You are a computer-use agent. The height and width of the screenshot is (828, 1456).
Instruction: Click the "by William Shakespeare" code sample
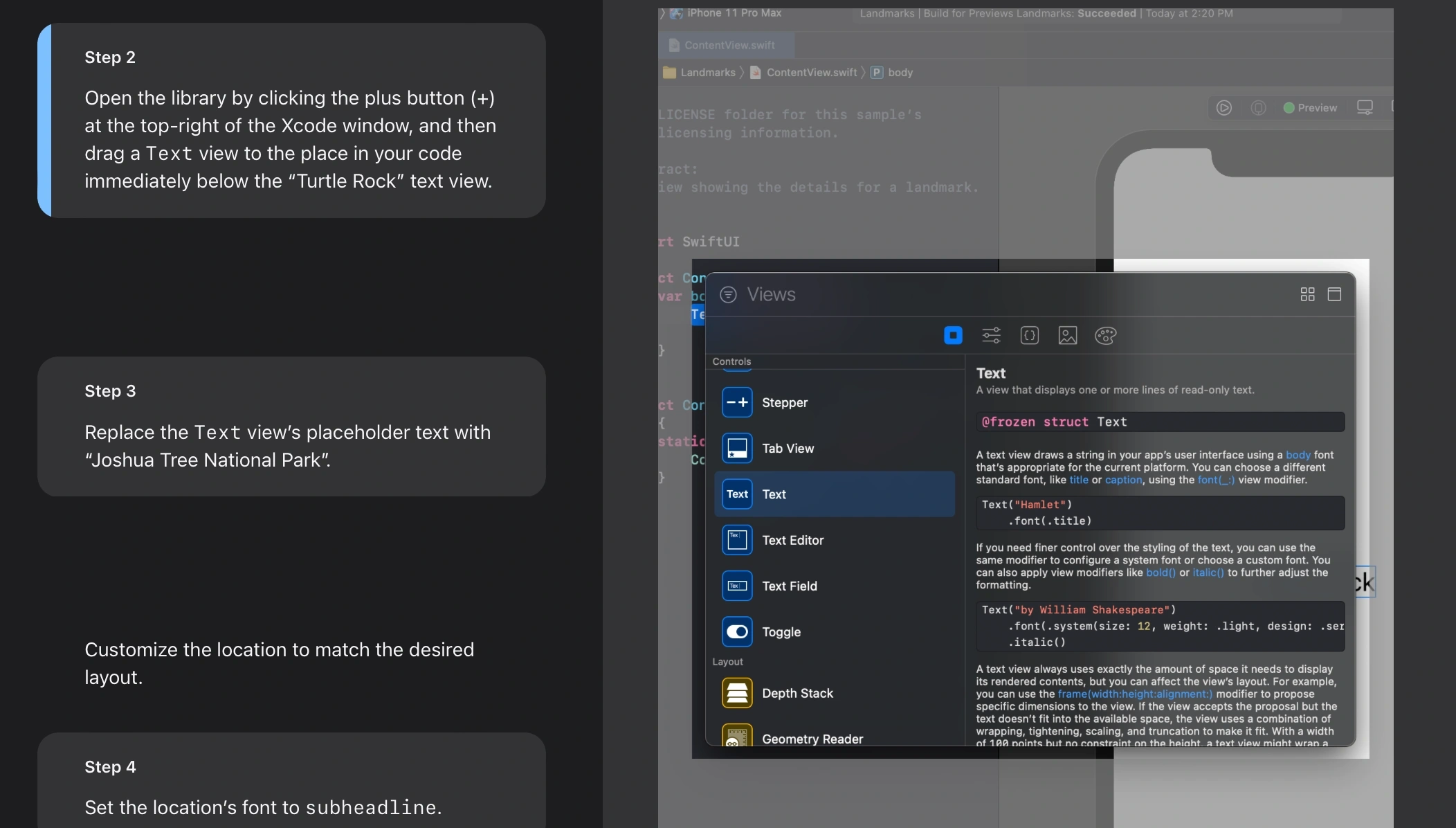[1160, 626]
